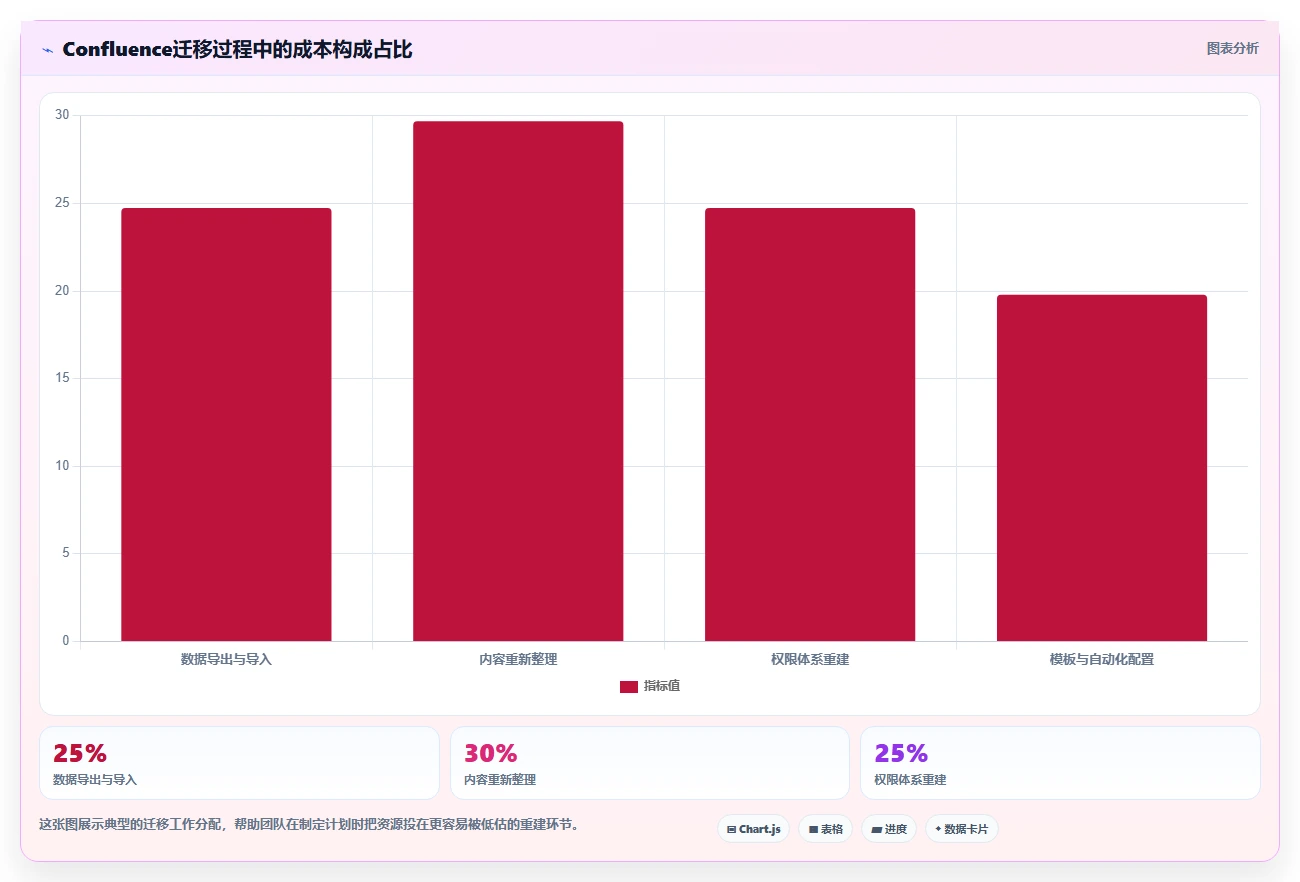Click the x-axis label 权限体系重建
Screen dimensions: 1300x882
tap(810, 660)
